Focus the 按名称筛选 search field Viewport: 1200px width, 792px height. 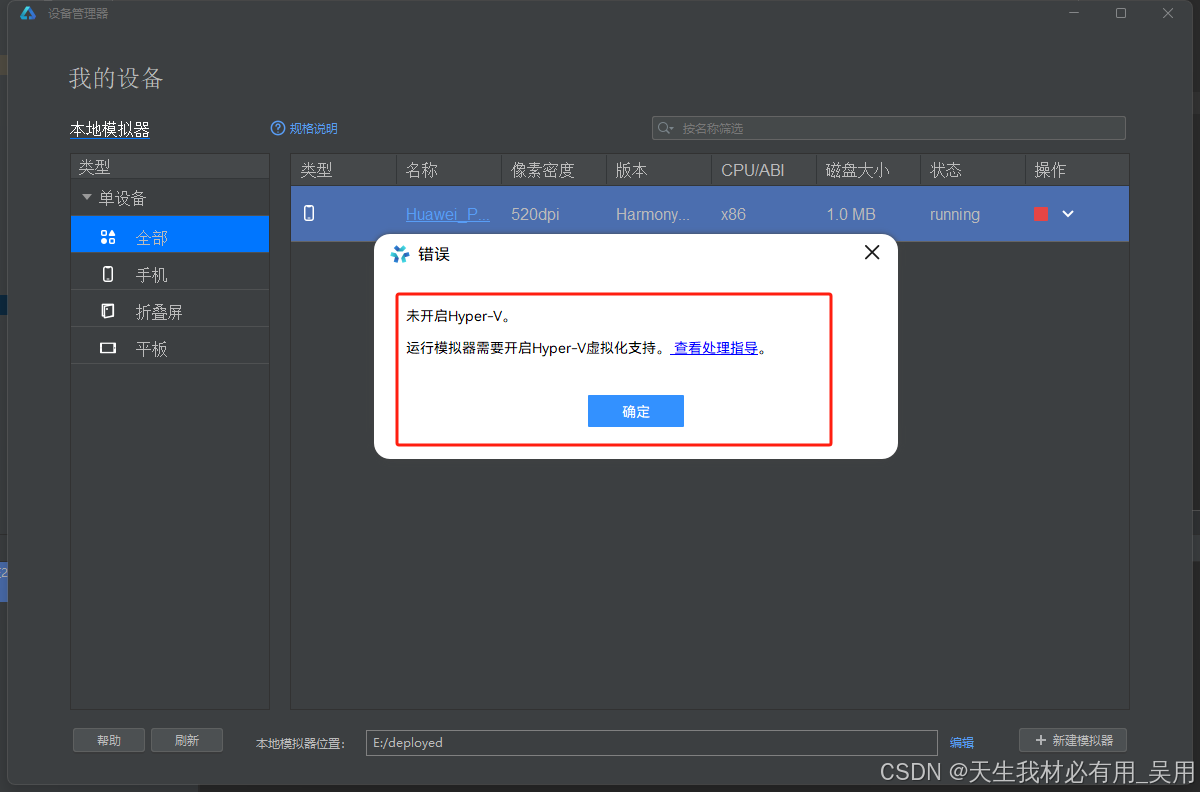tap(888, 128)
